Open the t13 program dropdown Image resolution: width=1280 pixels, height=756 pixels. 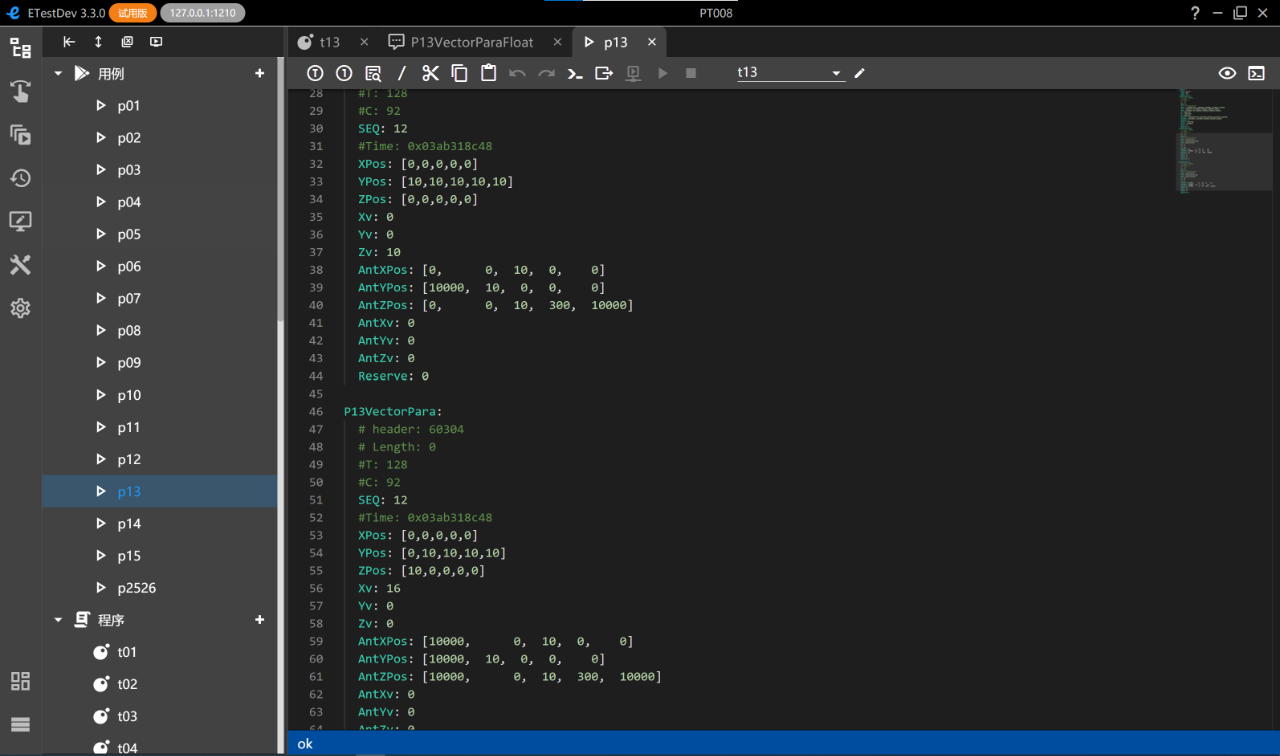pos(791,73)
